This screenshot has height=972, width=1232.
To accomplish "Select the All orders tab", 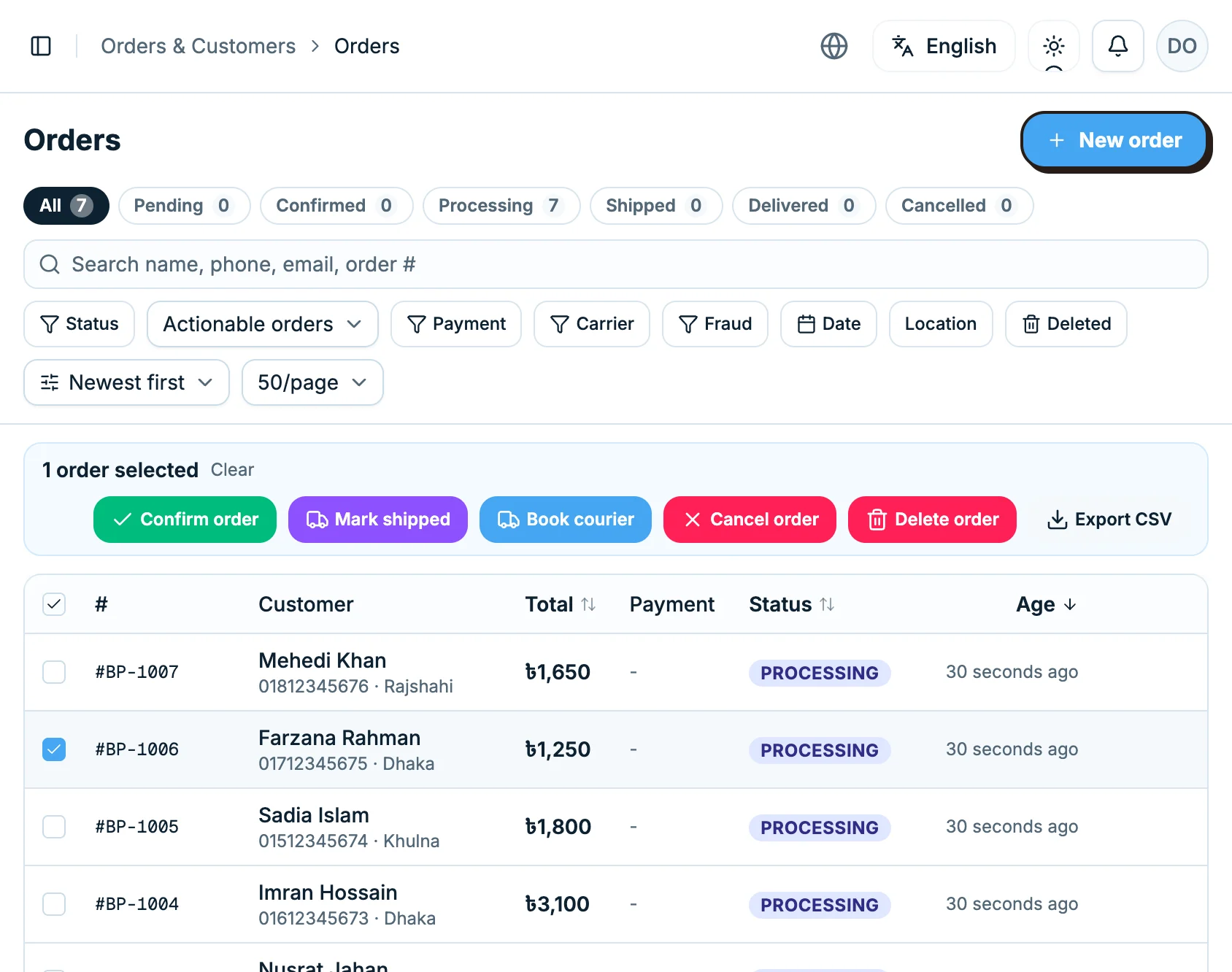I will [x=66, y=206].
